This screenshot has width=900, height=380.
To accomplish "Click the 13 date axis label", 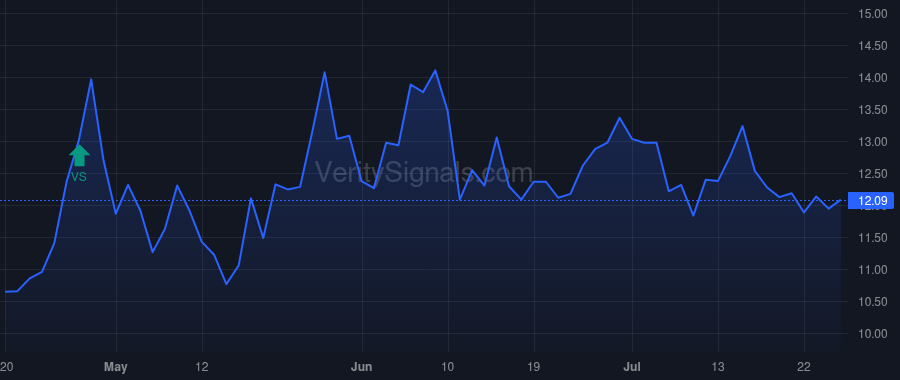I will pyautogui.click(x=718, y=367).
